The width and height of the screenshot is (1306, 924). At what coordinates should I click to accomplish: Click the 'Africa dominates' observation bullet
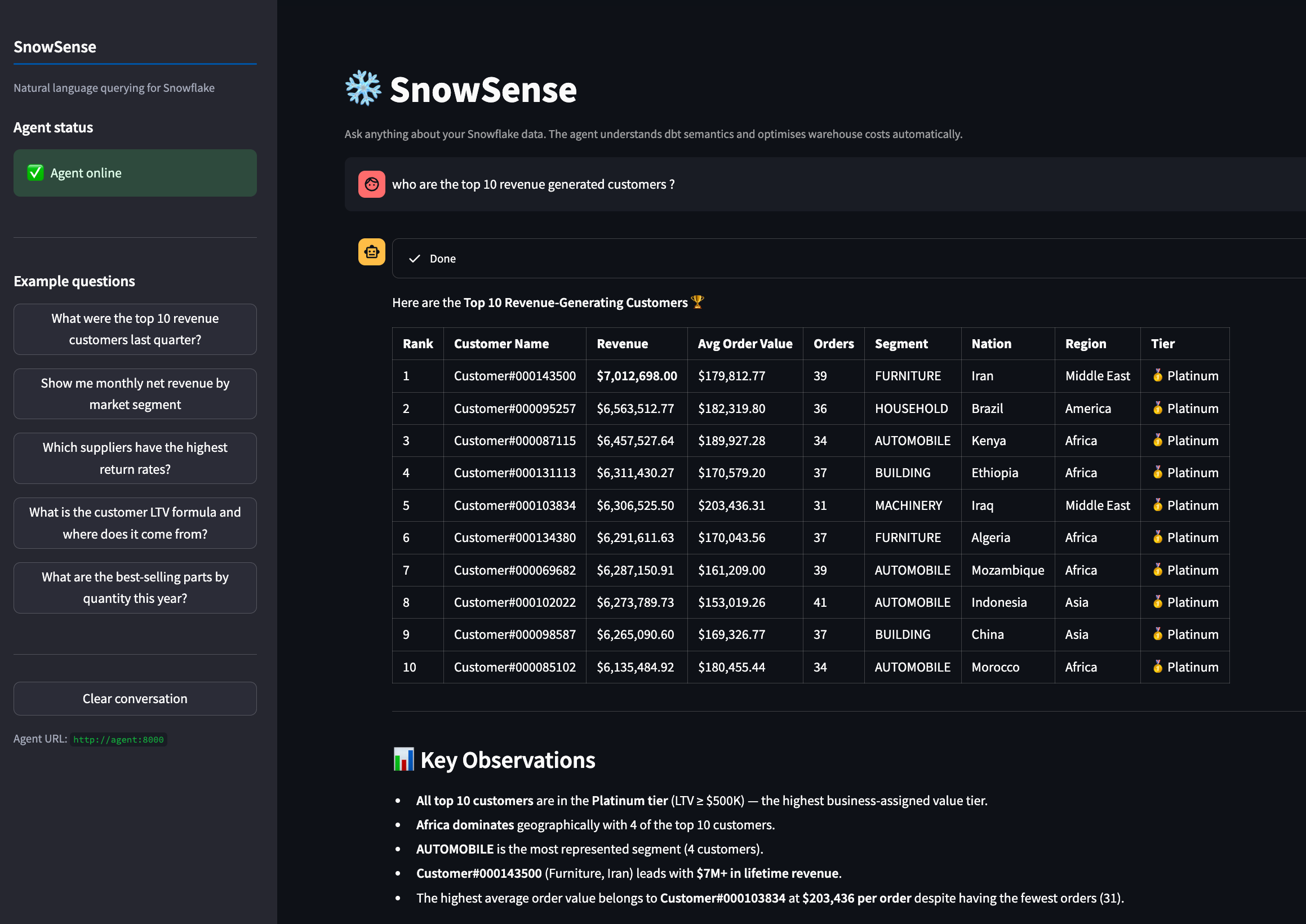click(x=596, y=825)
